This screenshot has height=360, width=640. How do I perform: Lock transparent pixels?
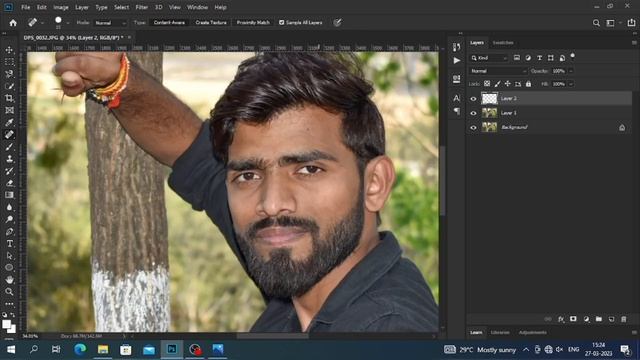487,84
